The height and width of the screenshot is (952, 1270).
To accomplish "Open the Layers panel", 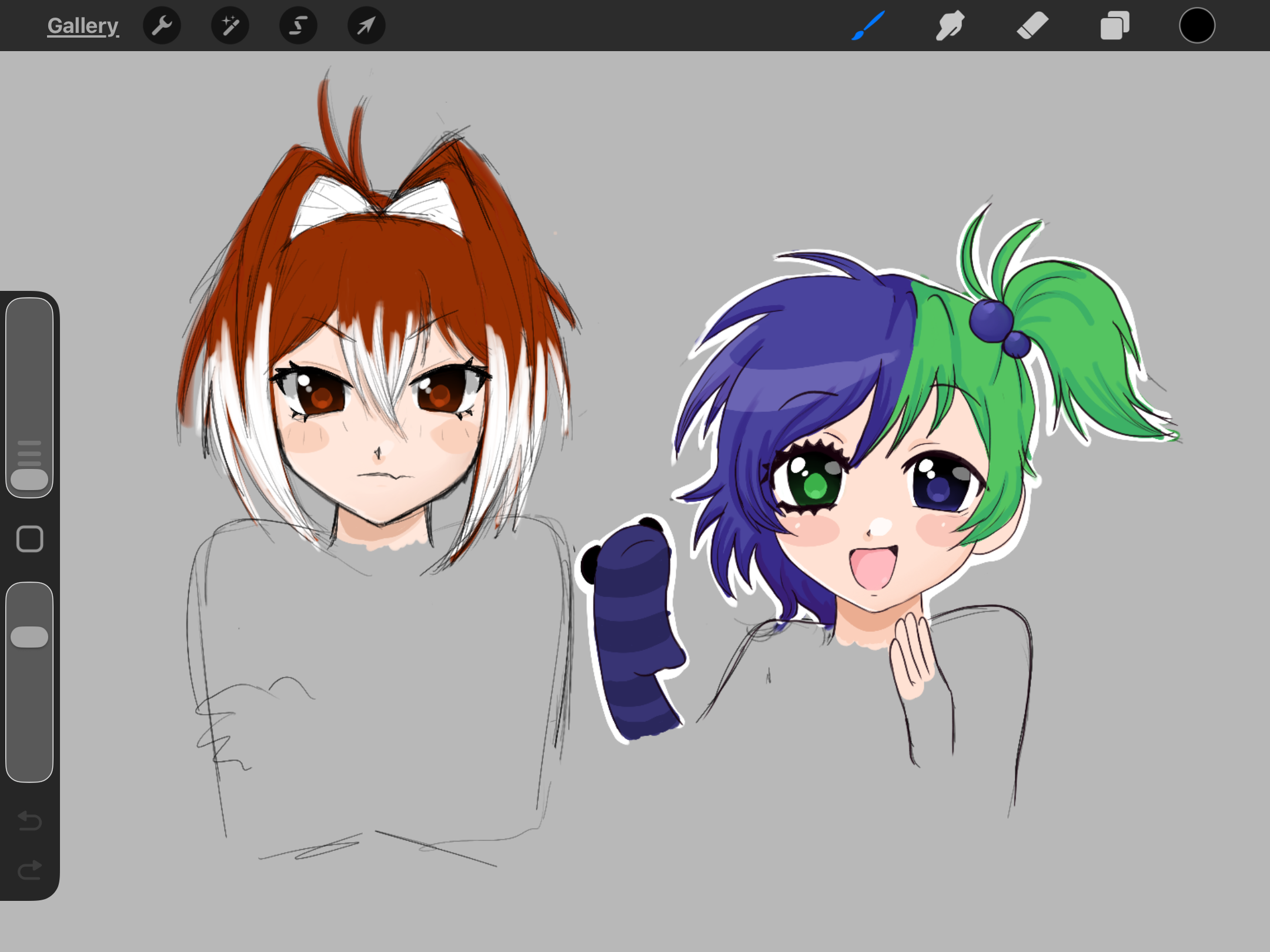I will pyautogui.click(x=1115, y=26).
